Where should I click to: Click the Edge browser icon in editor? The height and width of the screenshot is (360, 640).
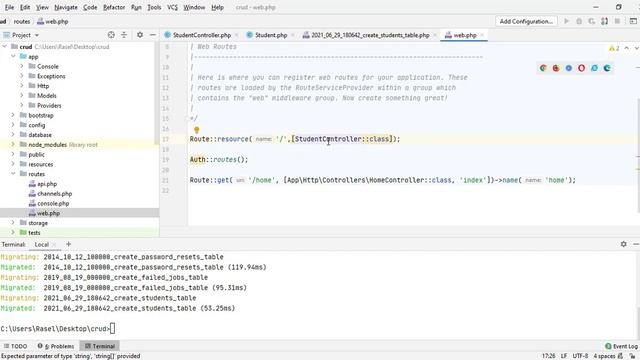coord(607,68)
